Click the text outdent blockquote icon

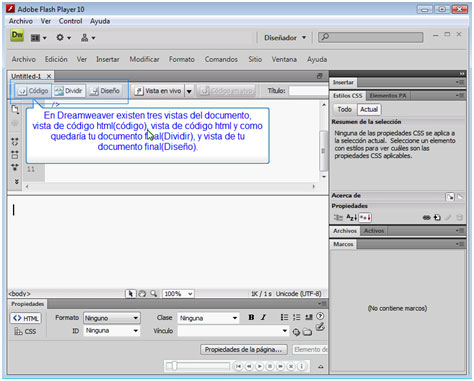(309, 317)
